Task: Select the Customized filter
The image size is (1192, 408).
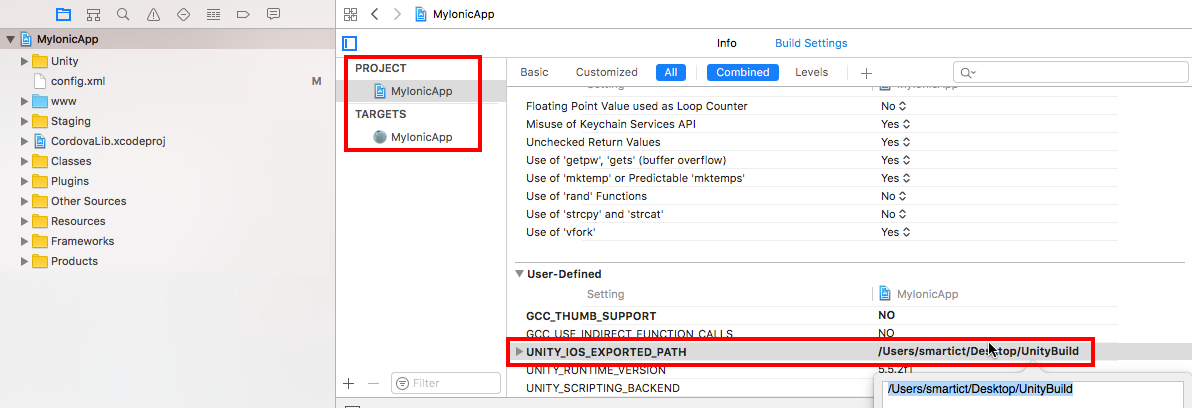Action: coord(607,72)
